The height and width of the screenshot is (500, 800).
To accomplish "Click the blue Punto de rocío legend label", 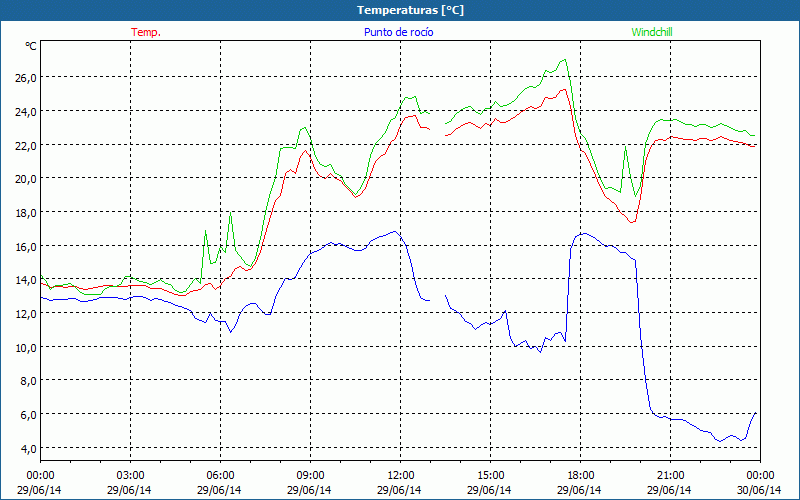I will pyautogui.click(x=398, y=32).
